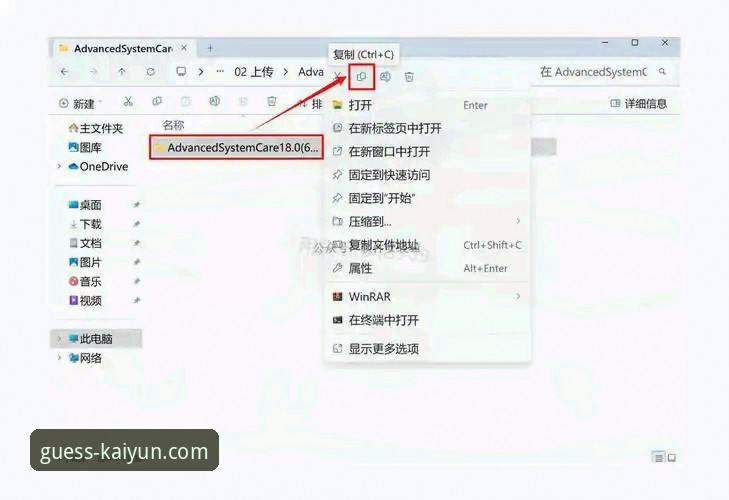729x500 pixels.
Task: Click the Adva breadcrumb segment
Action: pos(311,72)
